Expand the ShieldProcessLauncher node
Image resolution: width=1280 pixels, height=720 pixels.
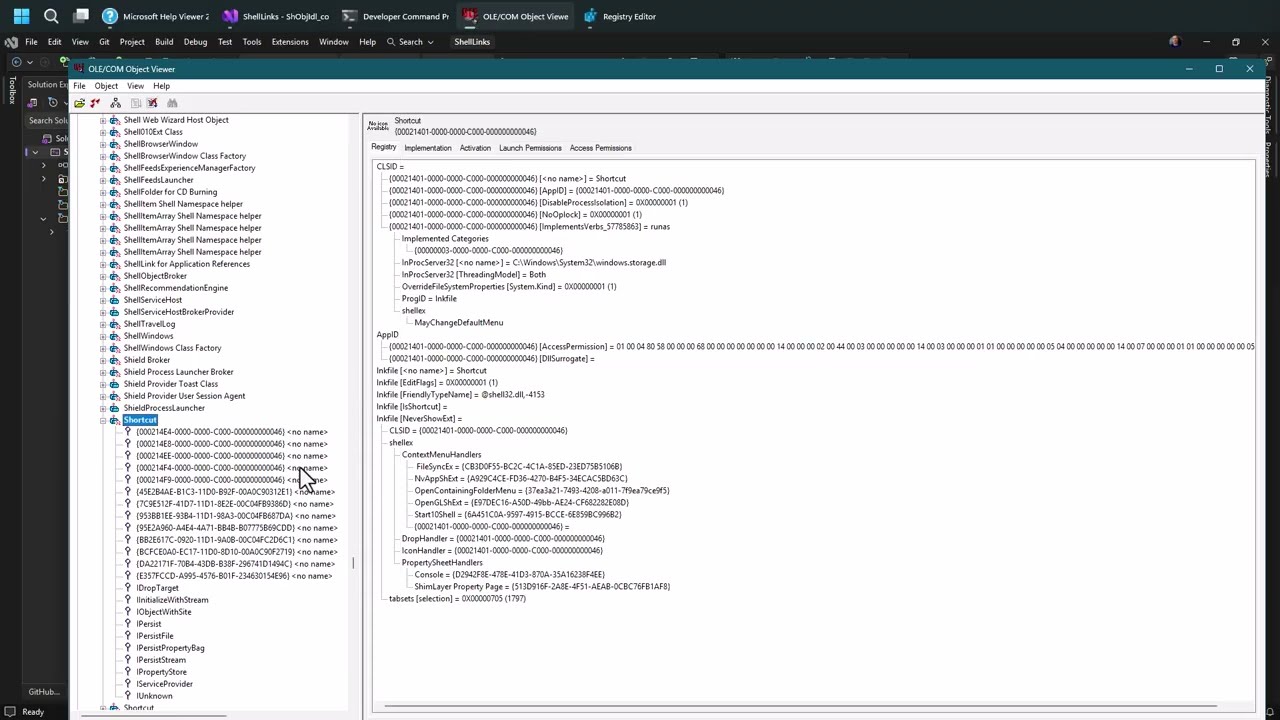click(103, 408)
